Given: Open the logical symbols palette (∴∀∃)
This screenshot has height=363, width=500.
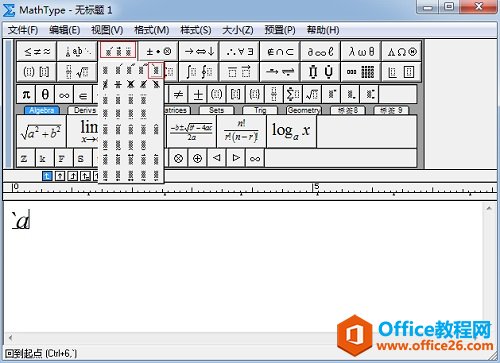Looking at the screenshot, I should point(240,51).
